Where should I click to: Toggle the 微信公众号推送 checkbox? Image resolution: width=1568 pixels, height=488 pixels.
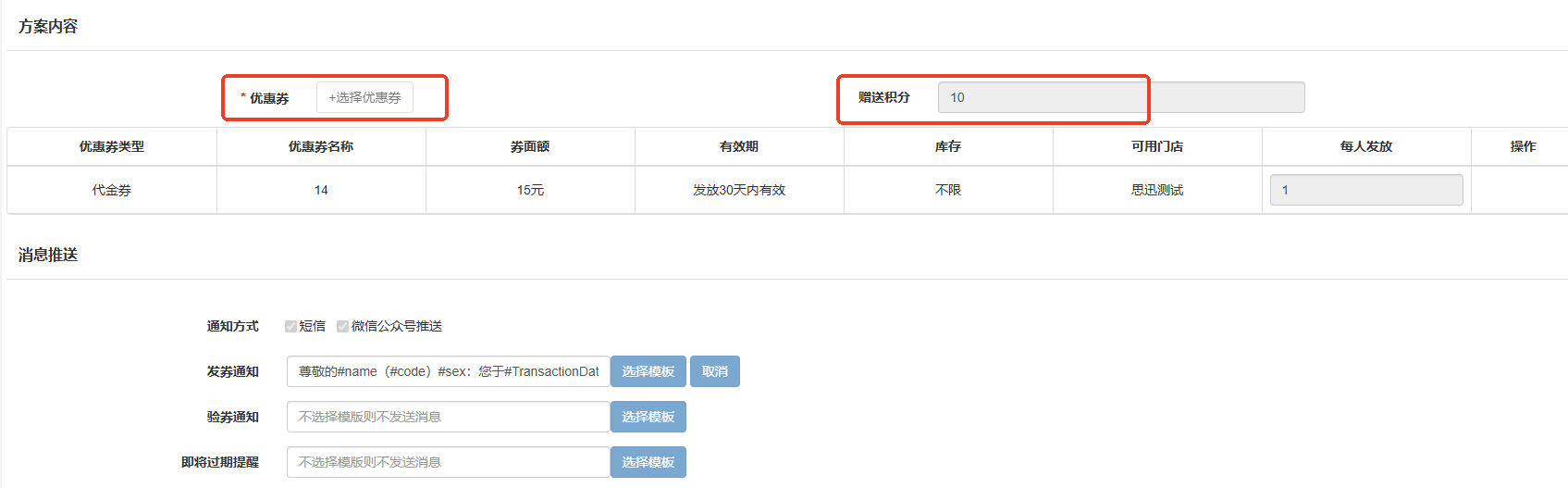[x=342, y=326]
